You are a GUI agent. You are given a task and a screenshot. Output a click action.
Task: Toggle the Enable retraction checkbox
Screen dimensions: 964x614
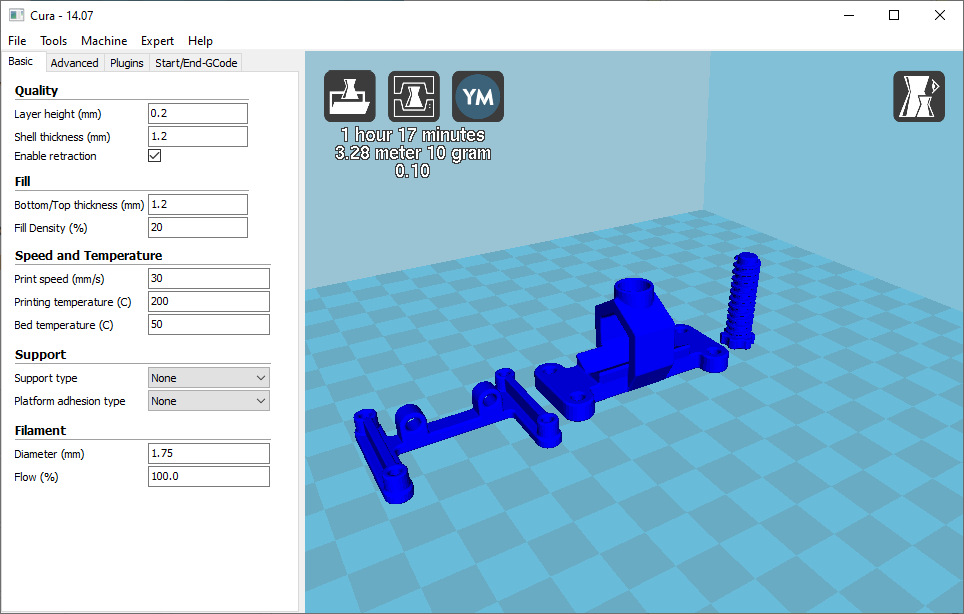point(154,155)
